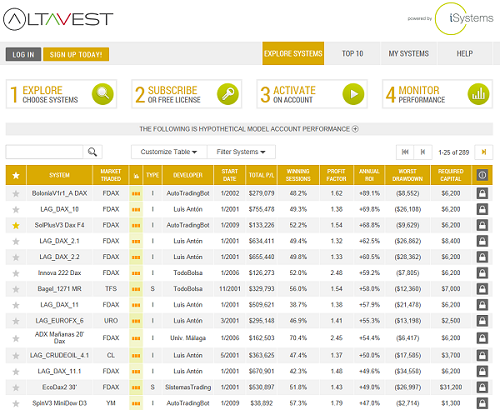The height and width of the screenshot is (410, 500).
Task: Open chart icon for Bagel_1271 MR
Action: point(136,289)
